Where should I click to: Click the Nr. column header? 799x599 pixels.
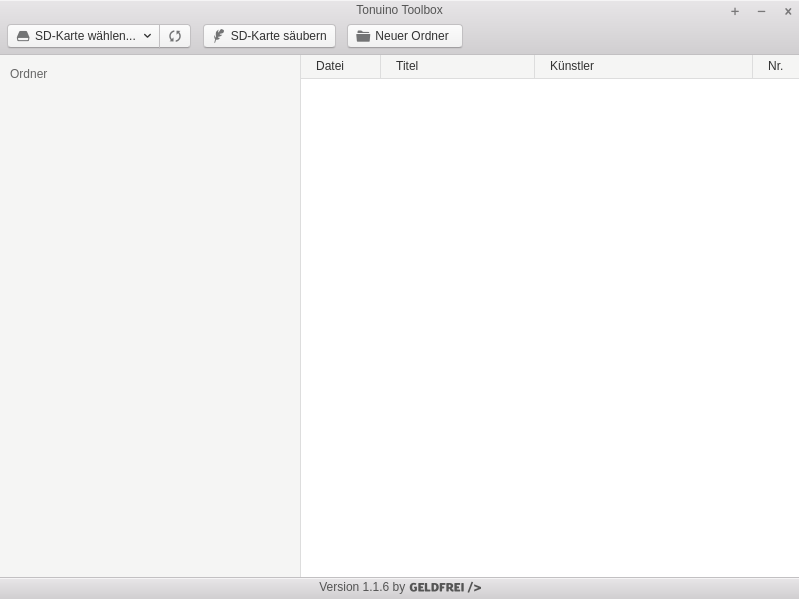pos(776,66)
